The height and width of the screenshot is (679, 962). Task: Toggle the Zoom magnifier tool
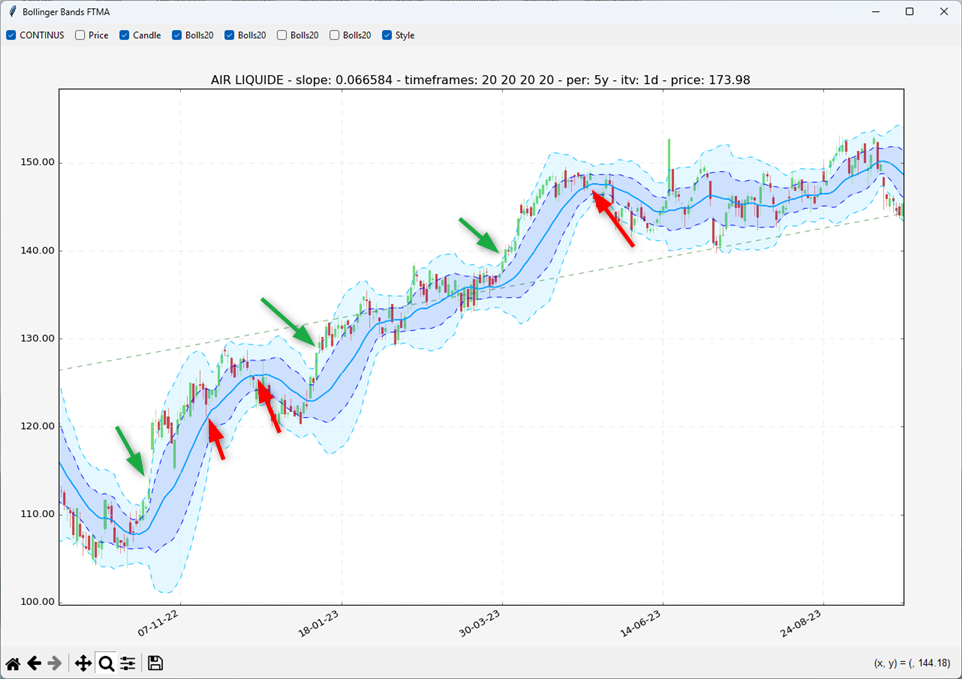pos(106,663)
